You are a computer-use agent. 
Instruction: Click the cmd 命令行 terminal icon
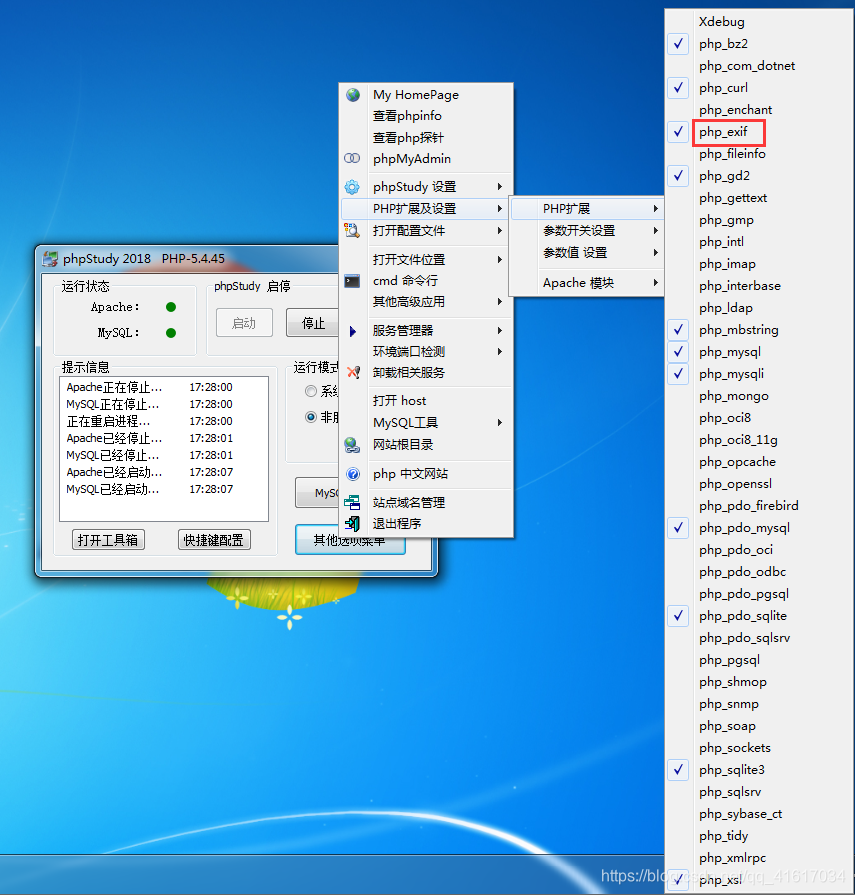(x=352, y=281)
